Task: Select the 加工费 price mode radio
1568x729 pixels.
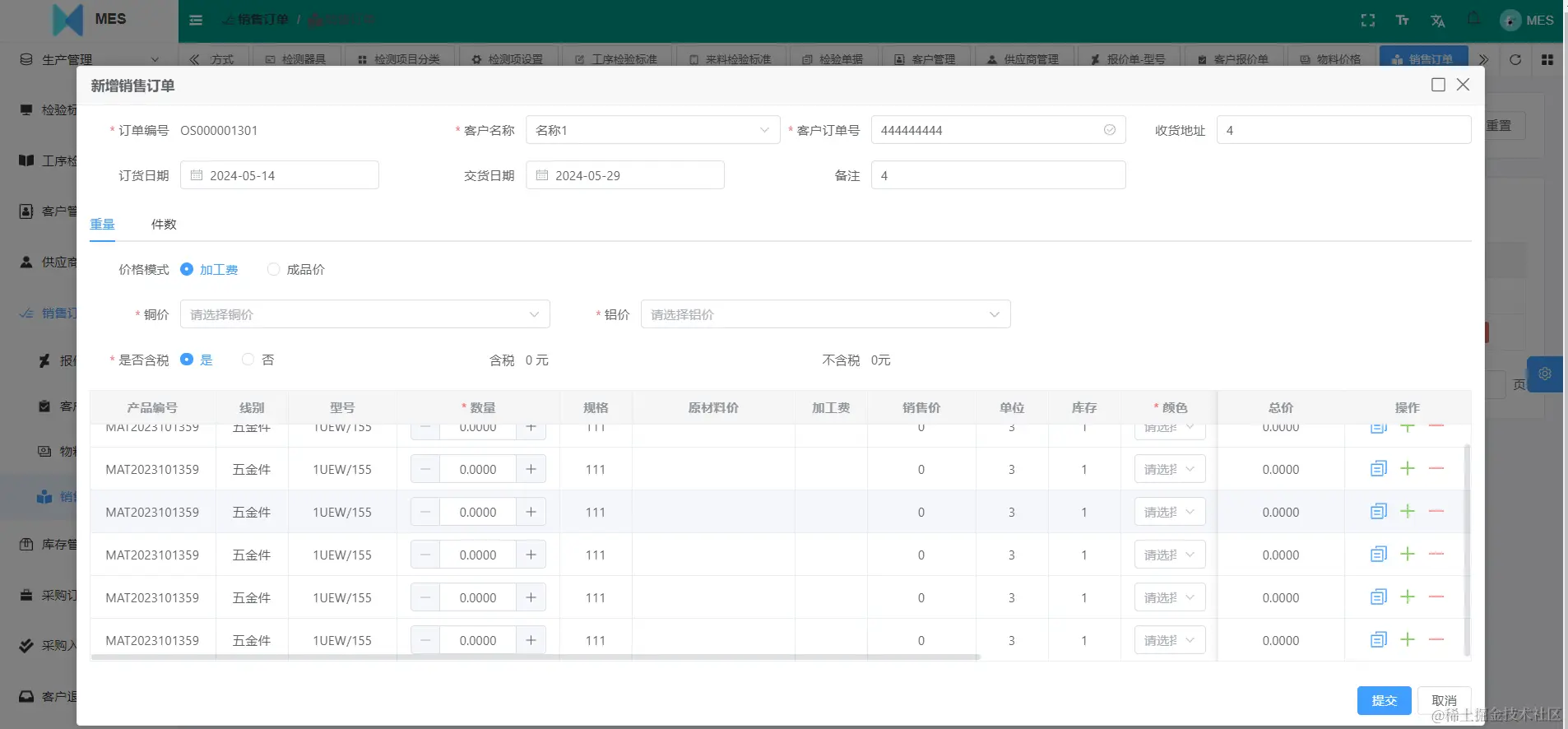Action: click(187, 269)
